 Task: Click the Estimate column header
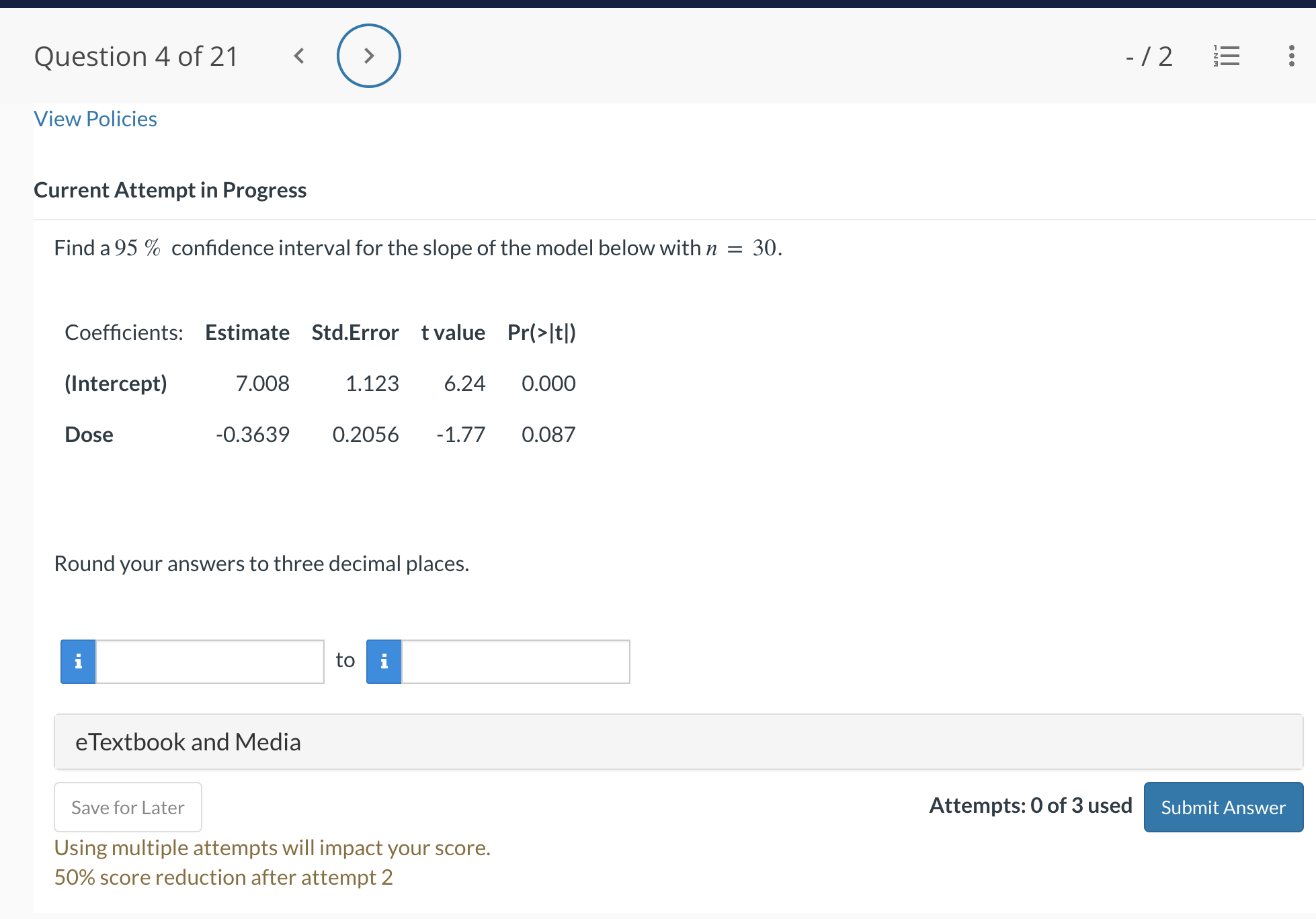247,333
